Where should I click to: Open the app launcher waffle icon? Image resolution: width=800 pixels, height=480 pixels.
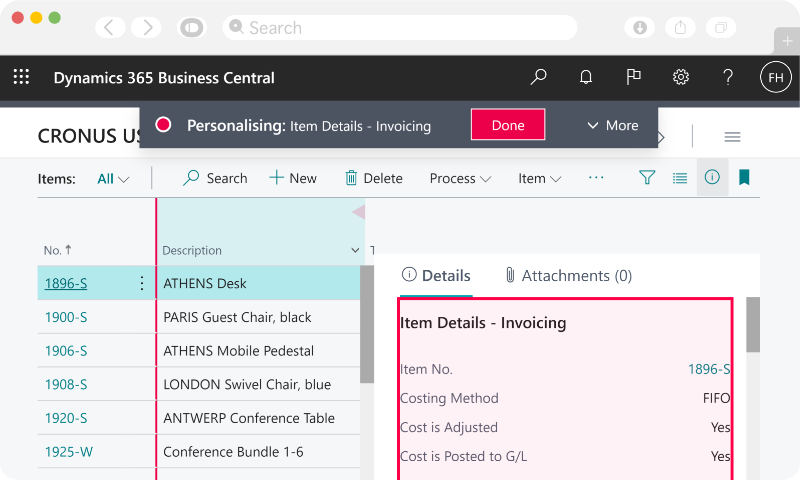tap(21, 77)
